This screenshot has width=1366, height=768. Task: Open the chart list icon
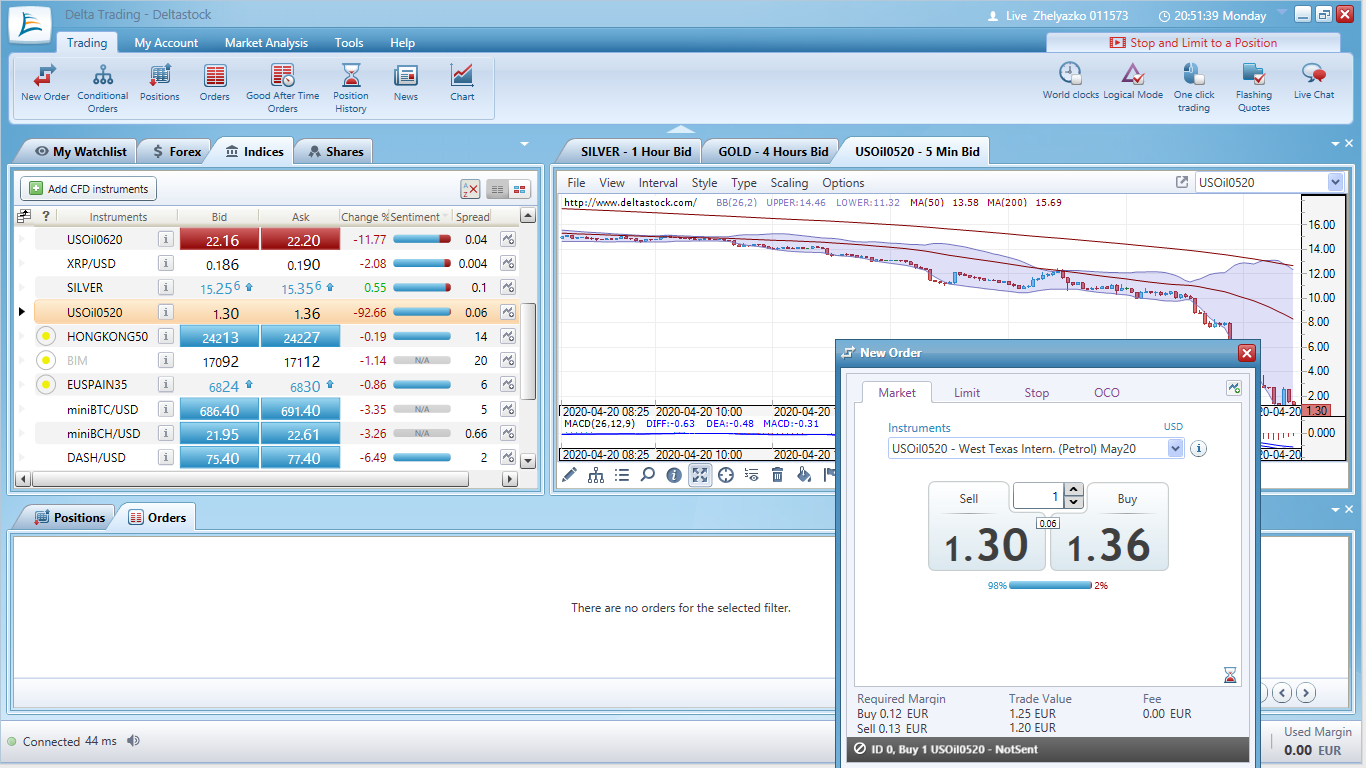click(x=621, y=475)
